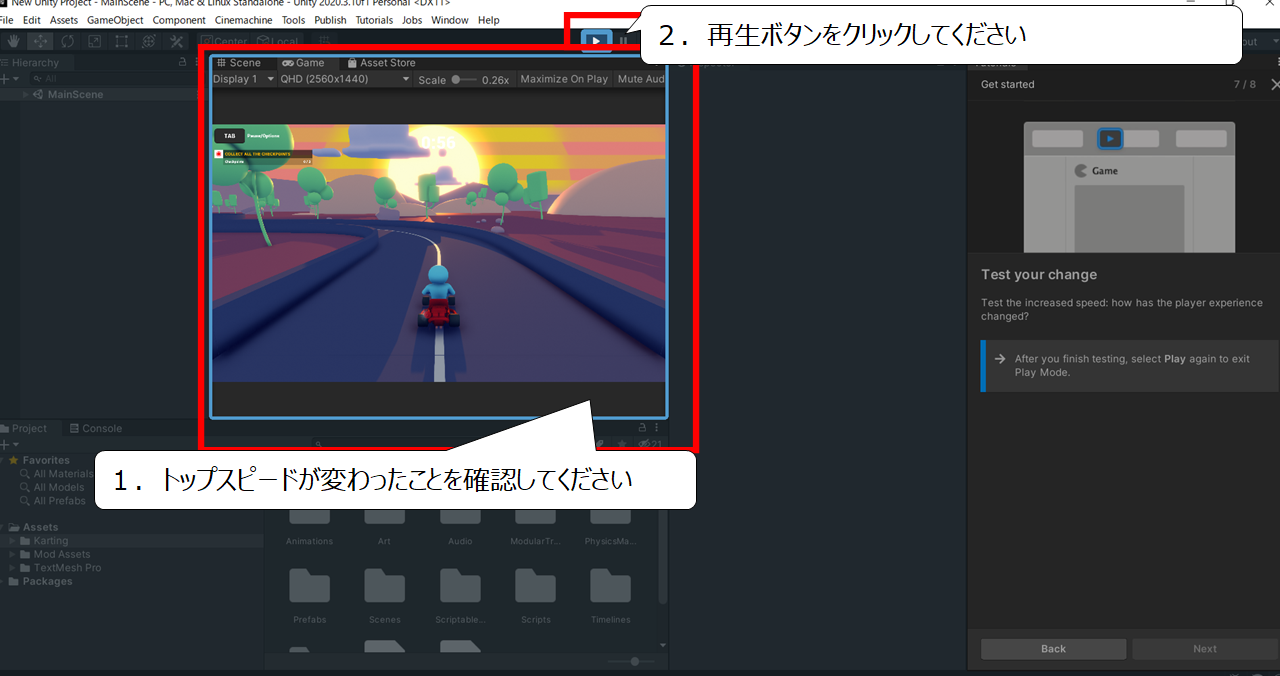Select All Materials under Favorites
The height and width of the screenshot is (676, 1280).
(58, 474)
